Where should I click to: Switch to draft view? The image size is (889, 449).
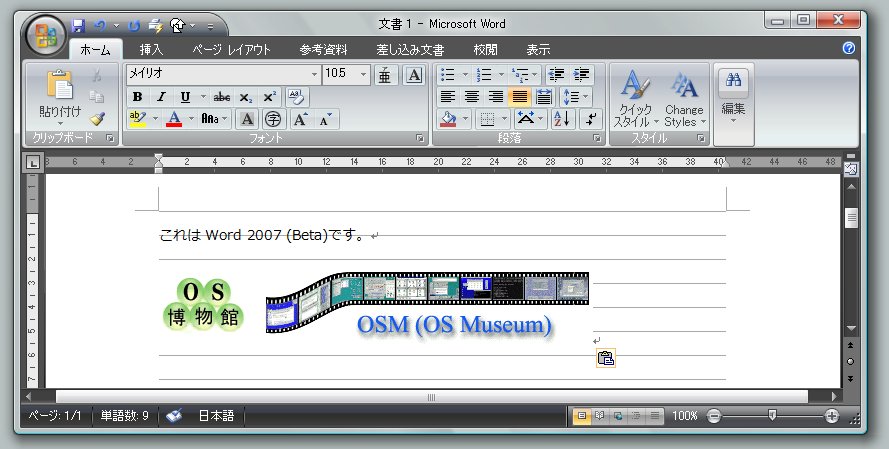[x=654, y=416]
